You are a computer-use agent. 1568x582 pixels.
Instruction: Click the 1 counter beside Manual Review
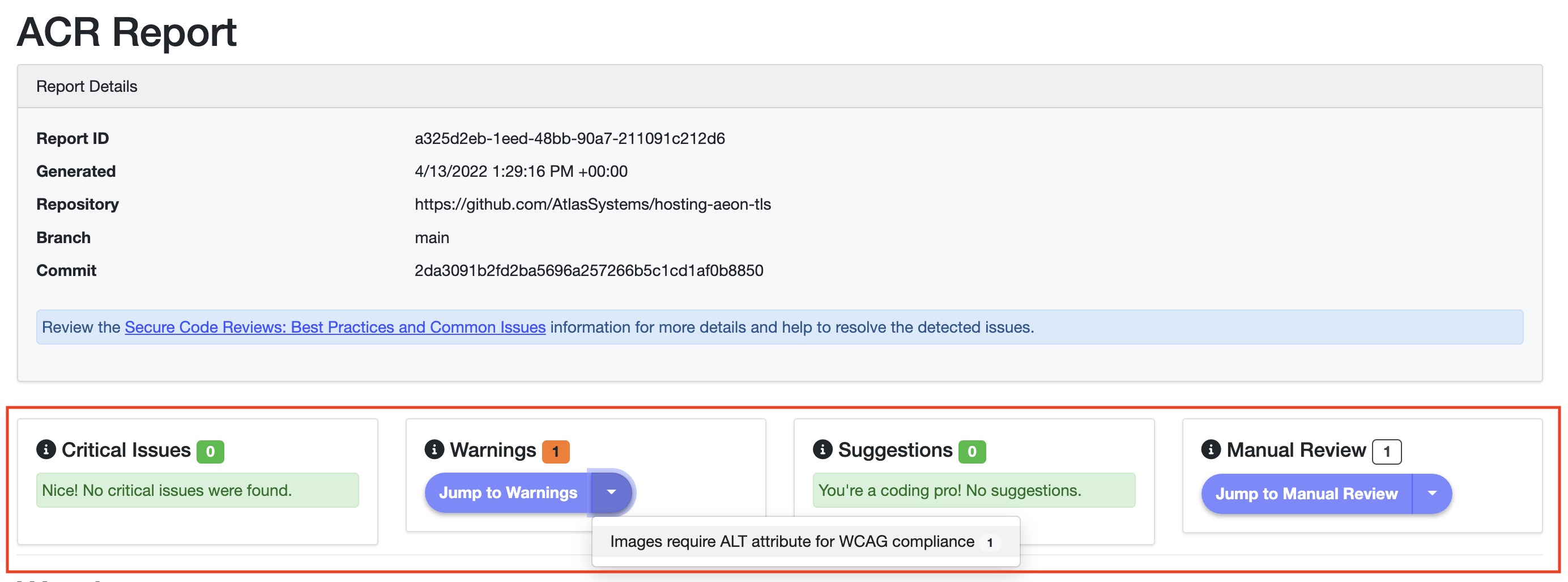pyautogui.click(x=1387, y=451)
